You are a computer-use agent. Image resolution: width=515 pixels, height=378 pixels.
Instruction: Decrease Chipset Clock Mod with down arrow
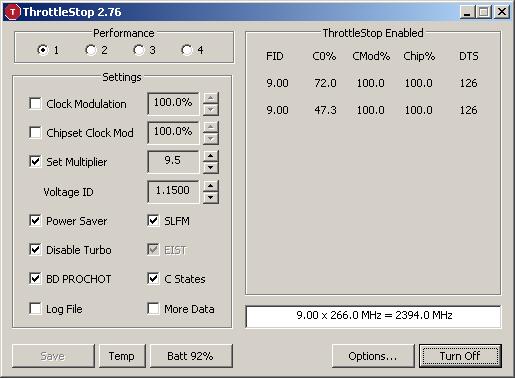click(x=211, y=139)
